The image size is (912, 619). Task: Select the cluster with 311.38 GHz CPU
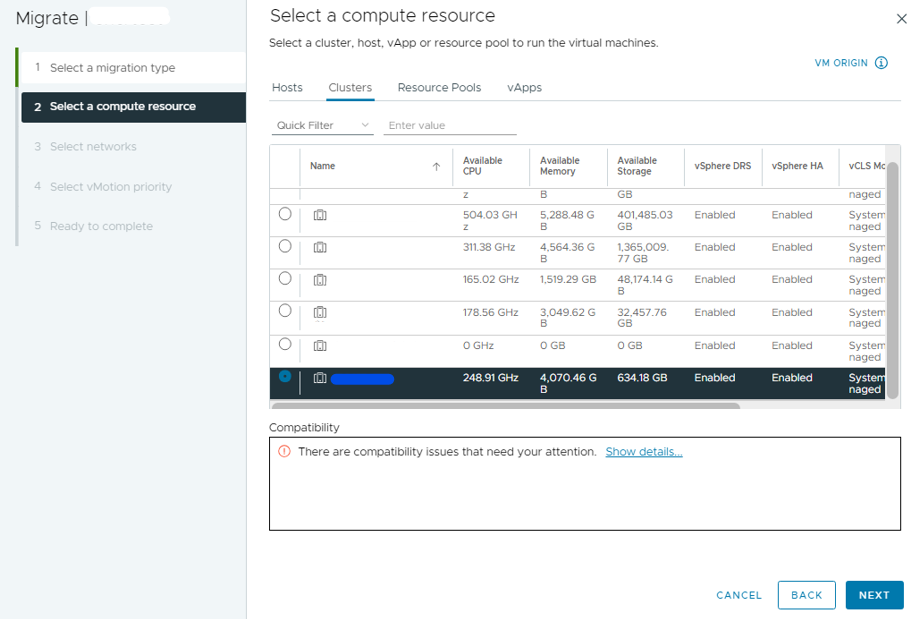285,246
